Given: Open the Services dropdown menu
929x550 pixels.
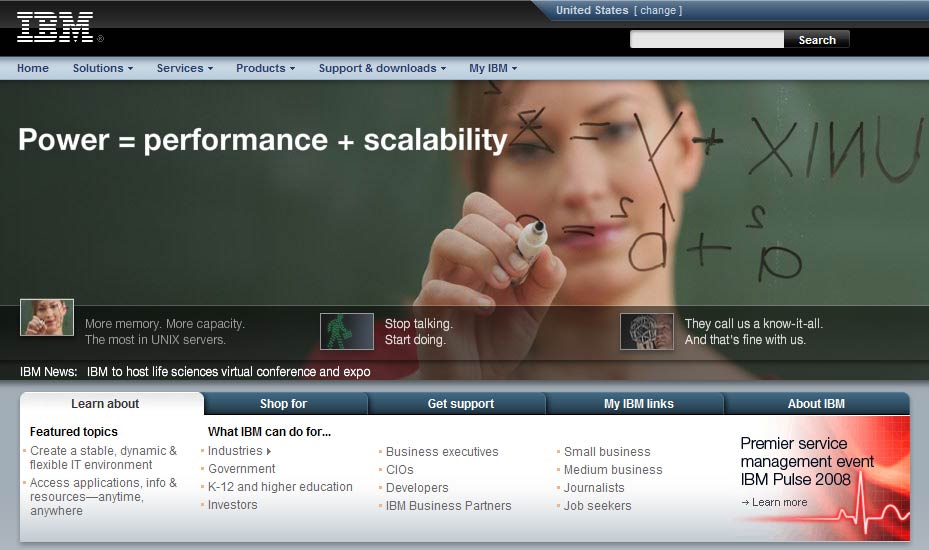Looking at the screenshot, I should [x=185, y=68].
